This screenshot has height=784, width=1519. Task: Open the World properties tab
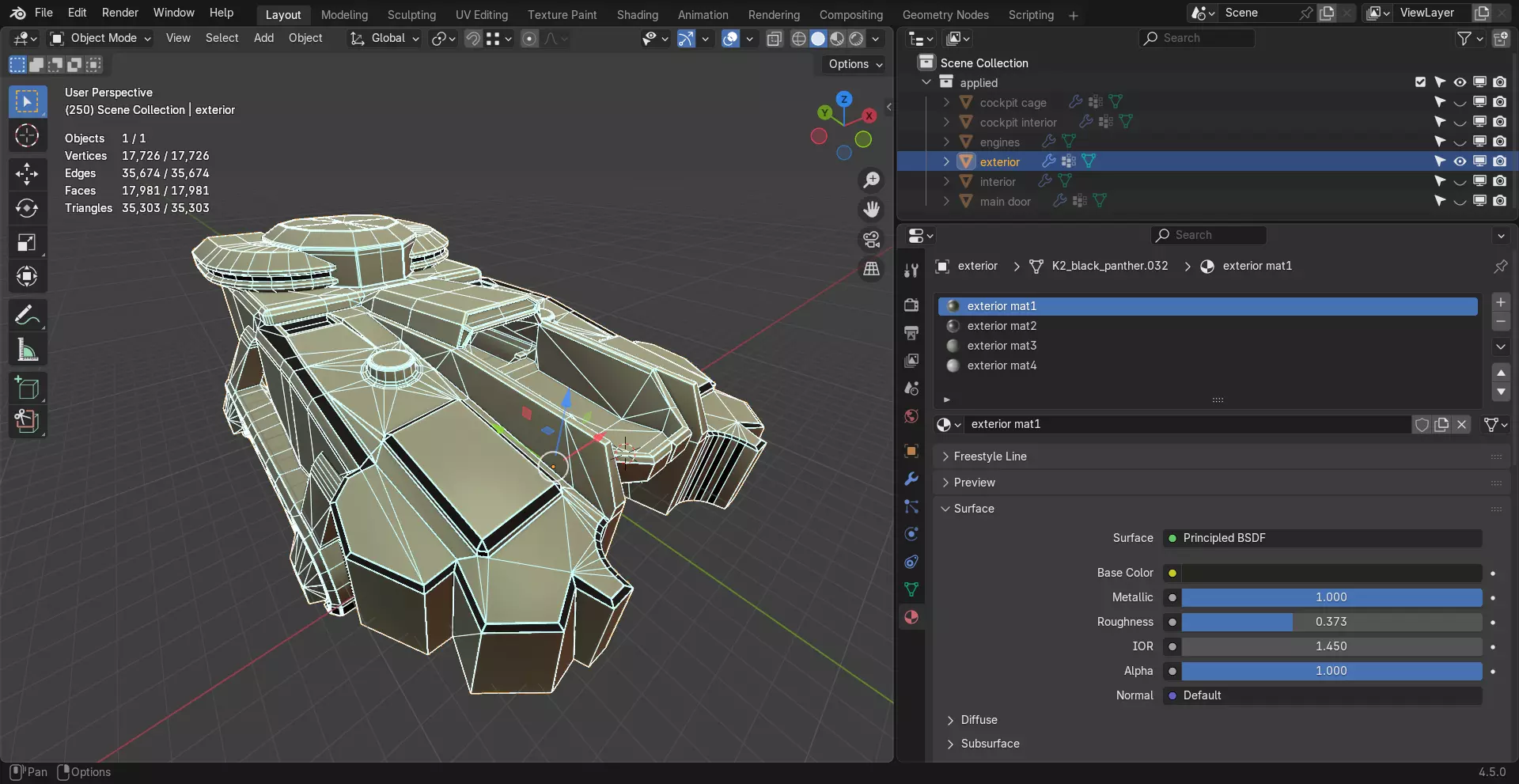coord(911,416)
